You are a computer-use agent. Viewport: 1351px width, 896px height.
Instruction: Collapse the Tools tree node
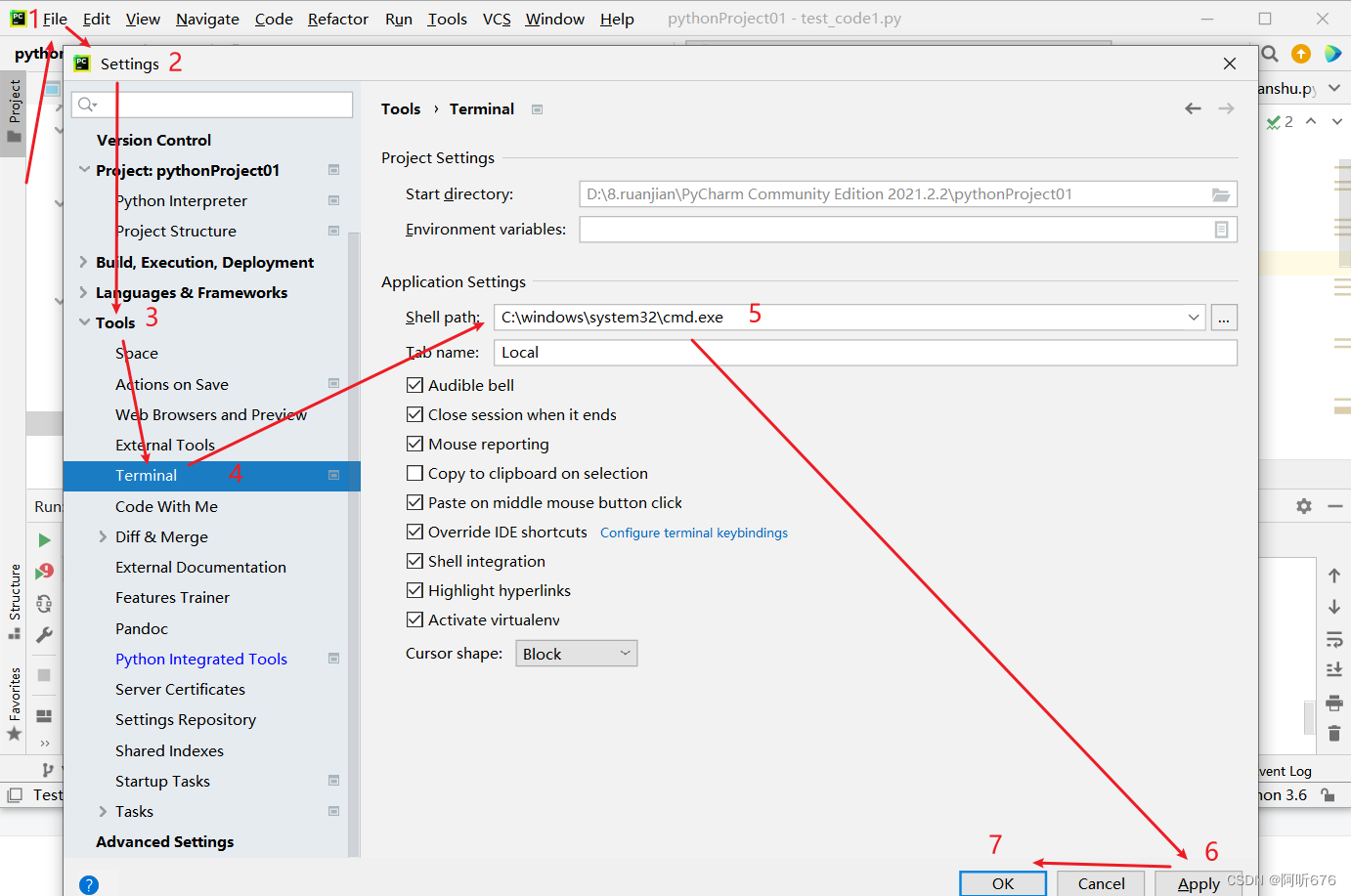[x=84, y=322]
